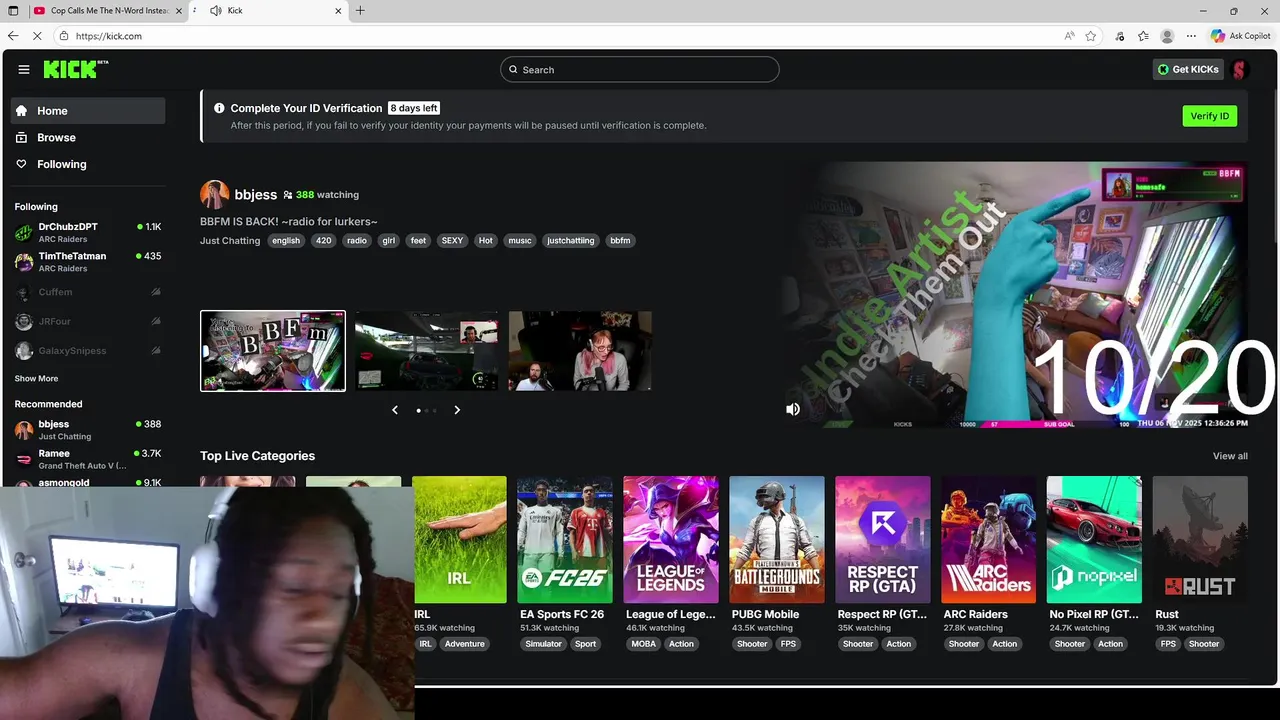1280x720 pixels.
Task: Select the two-person webcam stream thumbnail
Action: pos(580,351)
